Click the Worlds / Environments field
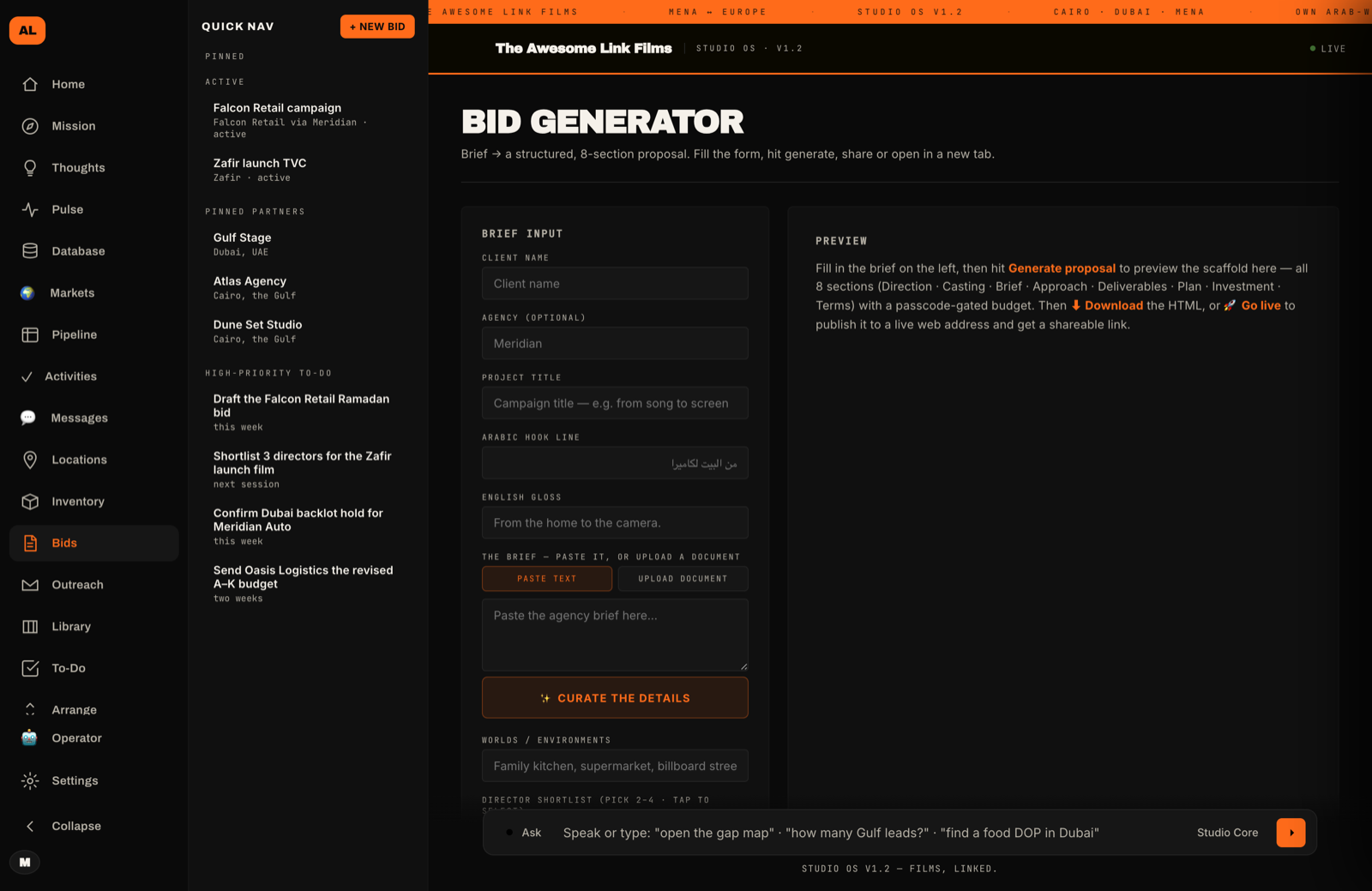 point(615,766)
